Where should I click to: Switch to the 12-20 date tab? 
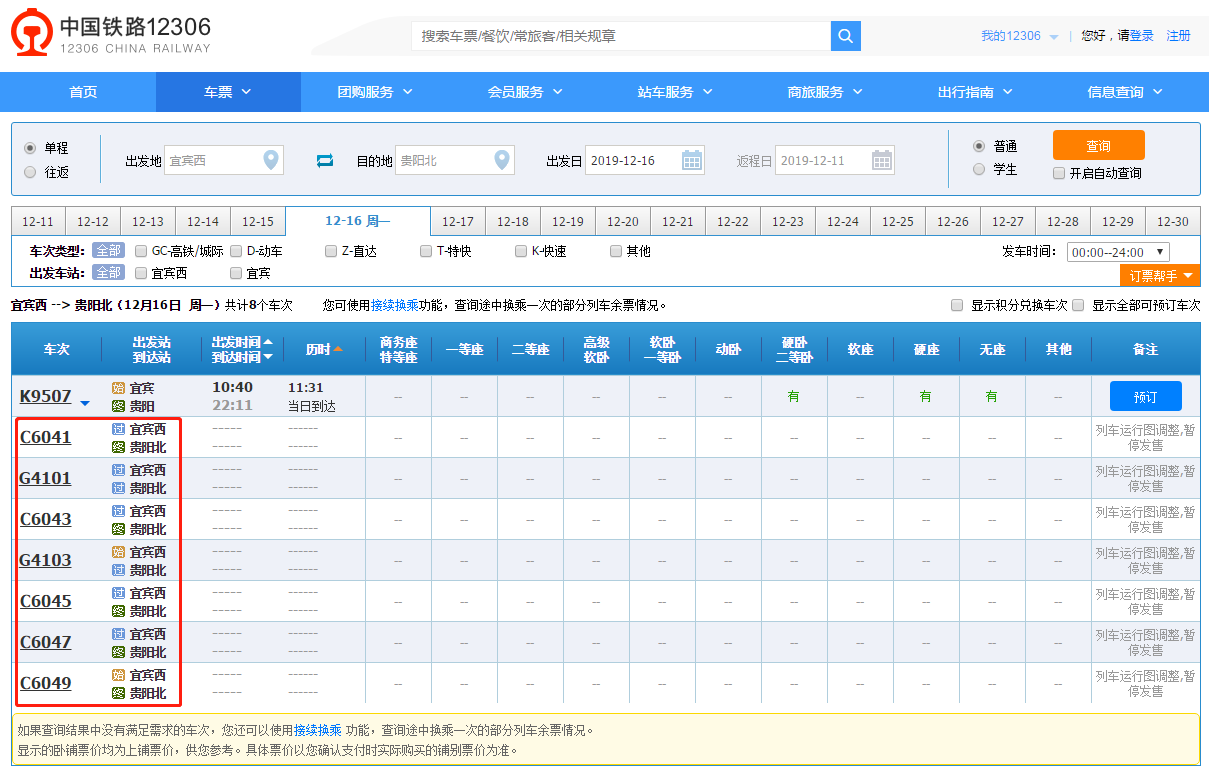(x=623, y=222)
